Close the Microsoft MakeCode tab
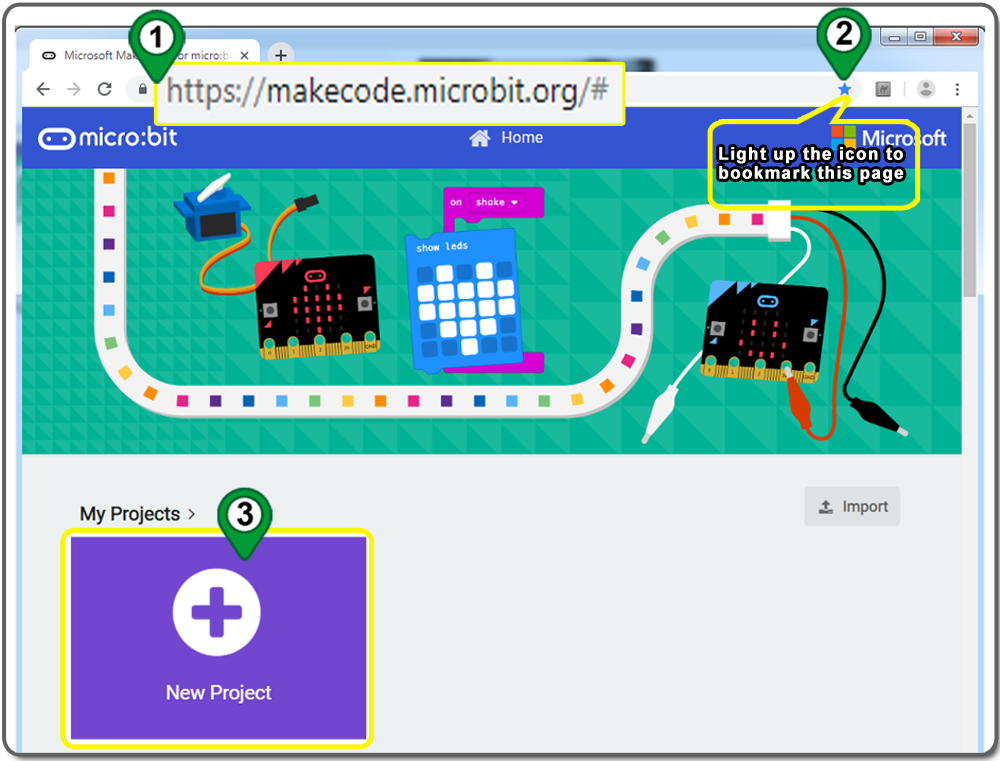The image size is (1000, 761). coord(244,55)
